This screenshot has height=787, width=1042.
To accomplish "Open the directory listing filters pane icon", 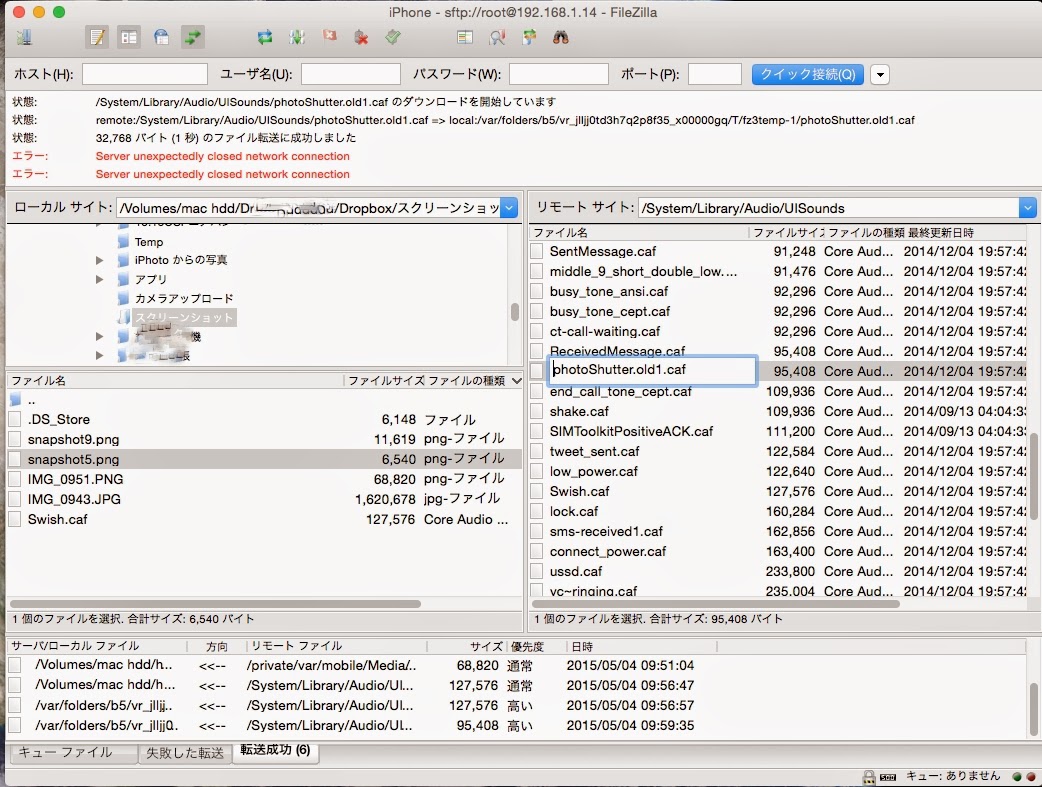I will (465, 37).
